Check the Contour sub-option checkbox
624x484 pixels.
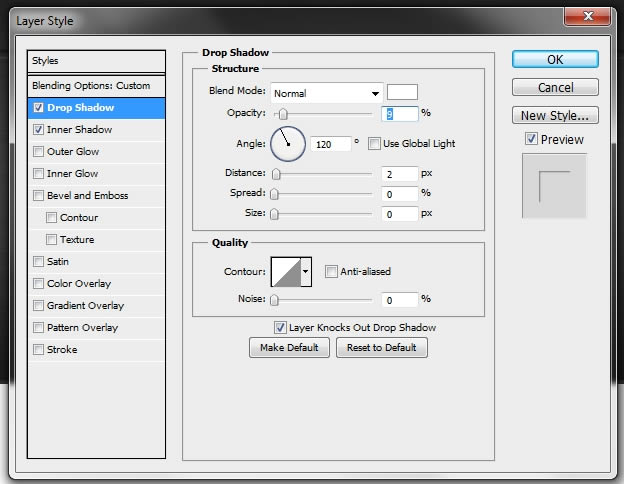coord(51,217)
